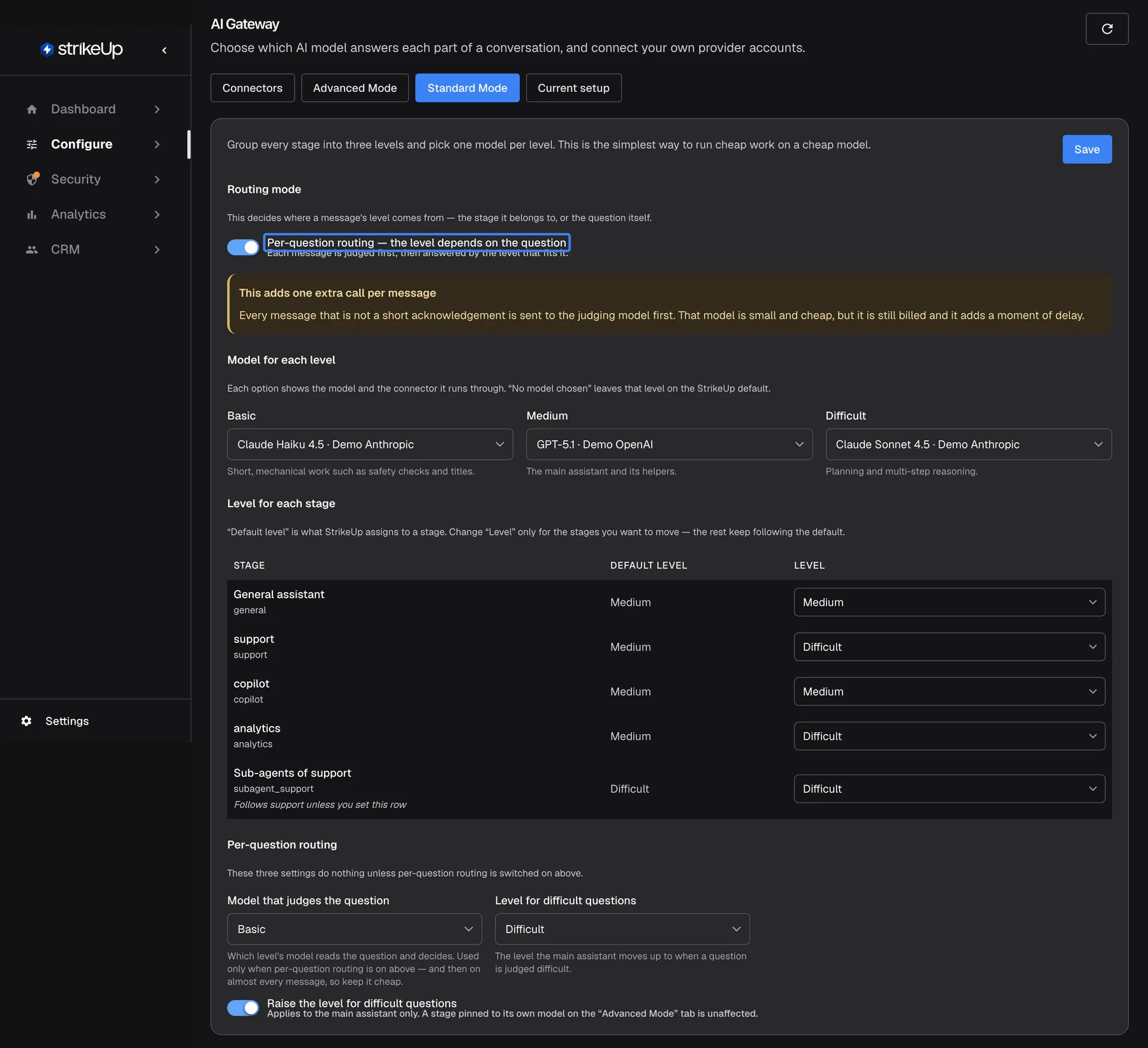Click the Security shield icon
1148x1048 pixels.
point(33,179)
